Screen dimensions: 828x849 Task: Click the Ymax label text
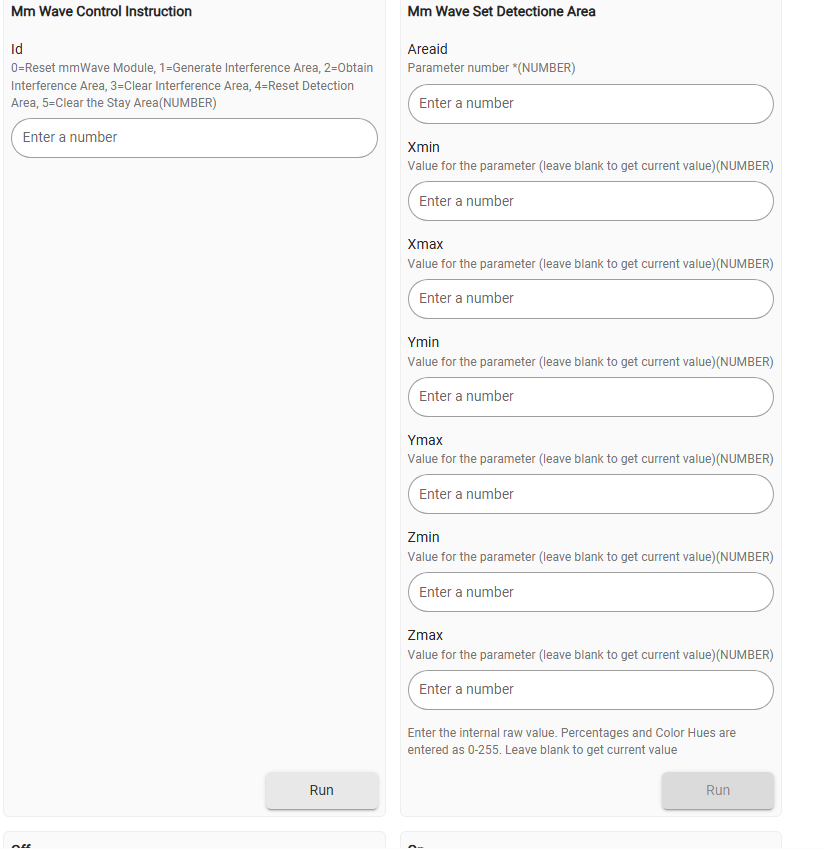point(426,440)
